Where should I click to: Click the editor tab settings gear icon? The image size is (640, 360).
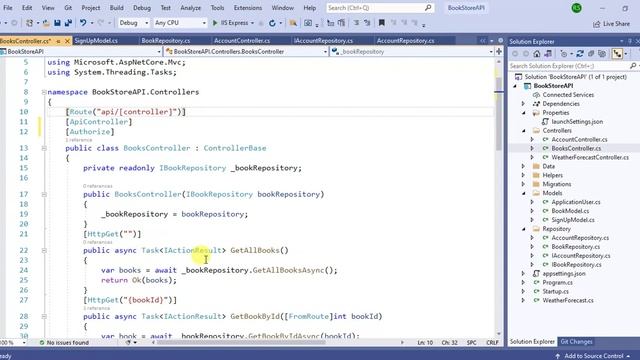(501, 41)
